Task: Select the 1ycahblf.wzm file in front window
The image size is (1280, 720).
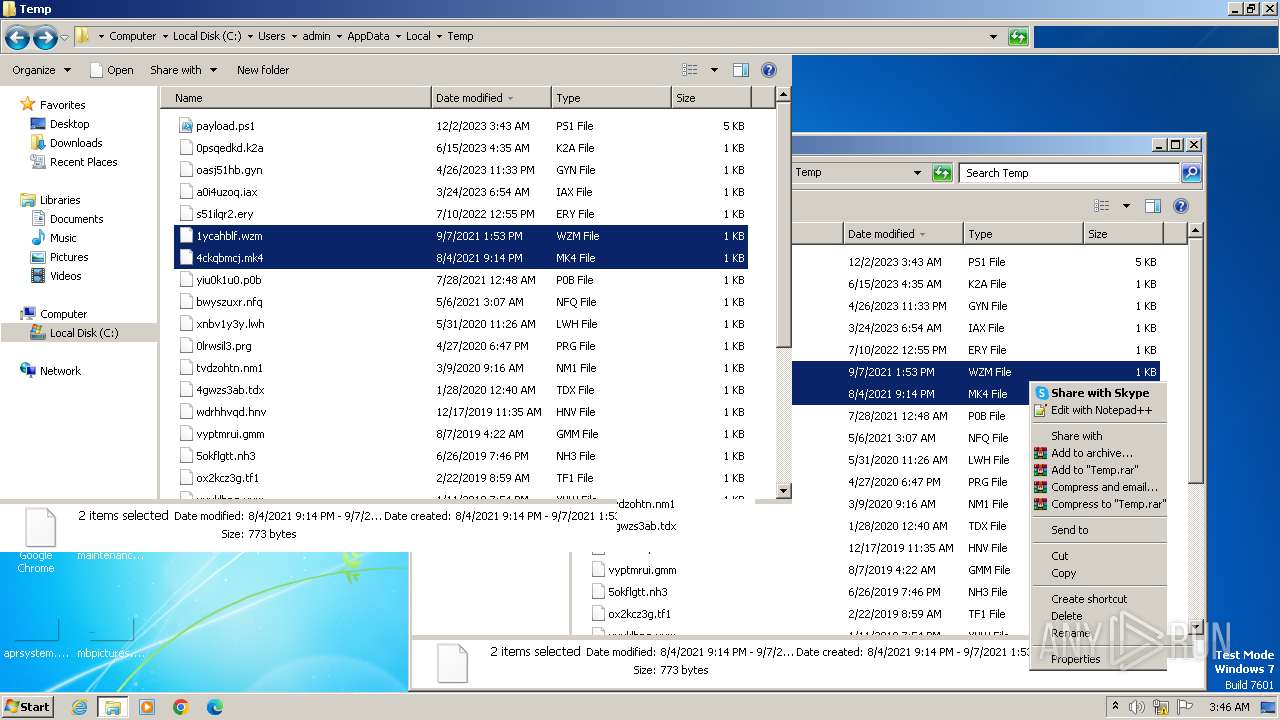Action: pyautogui.click(x=461, y=236)
